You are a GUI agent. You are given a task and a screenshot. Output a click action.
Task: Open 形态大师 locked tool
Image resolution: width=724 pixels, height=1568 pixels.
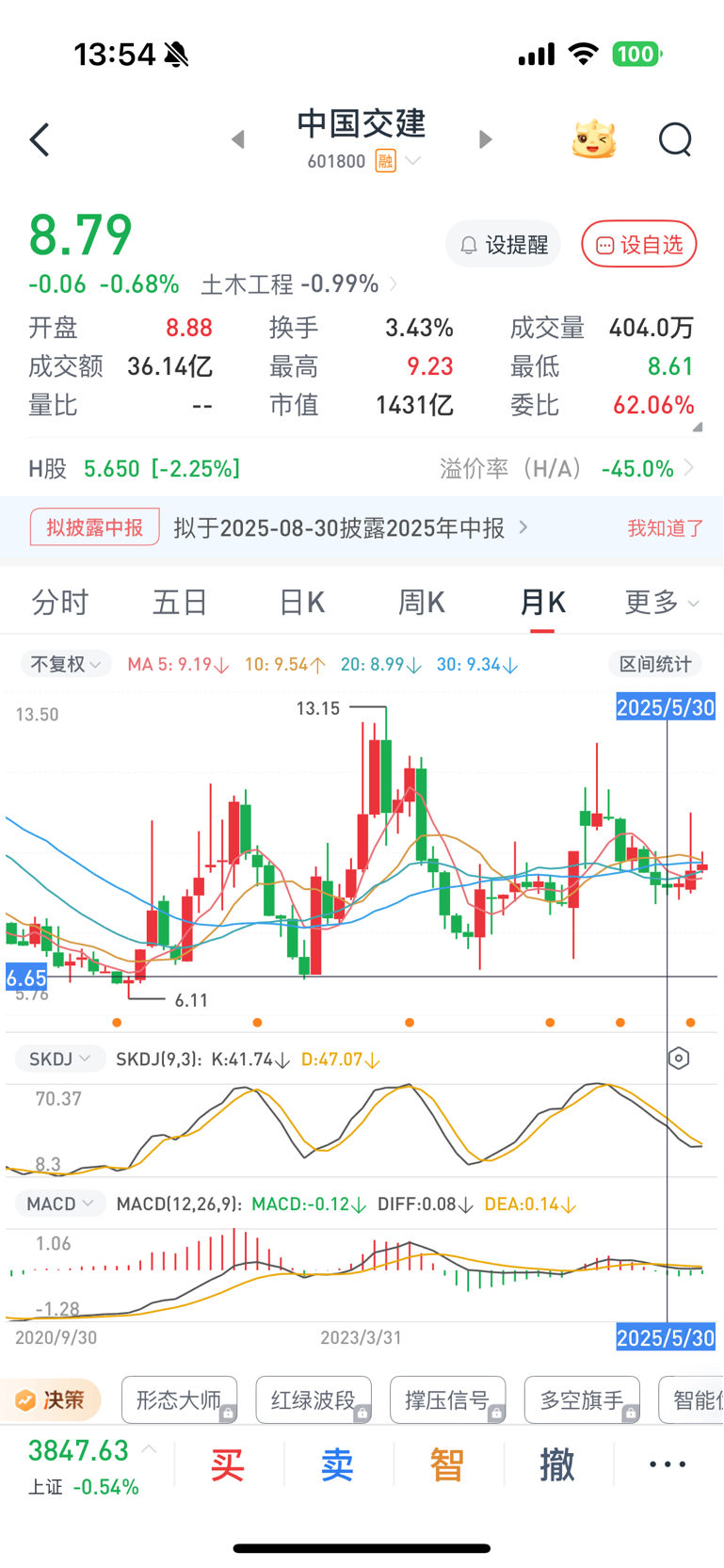pos(179,1400)
